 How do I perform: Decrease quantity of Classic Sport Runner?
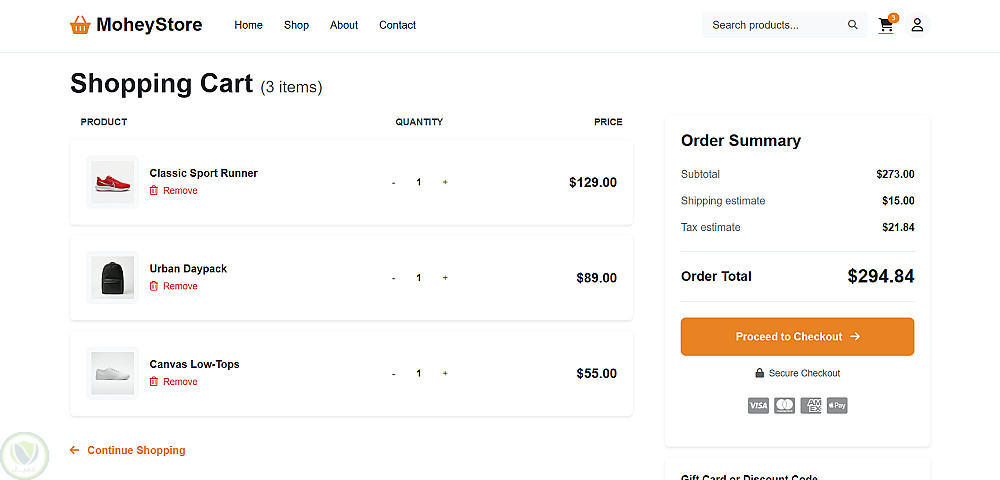pos(393,182)
